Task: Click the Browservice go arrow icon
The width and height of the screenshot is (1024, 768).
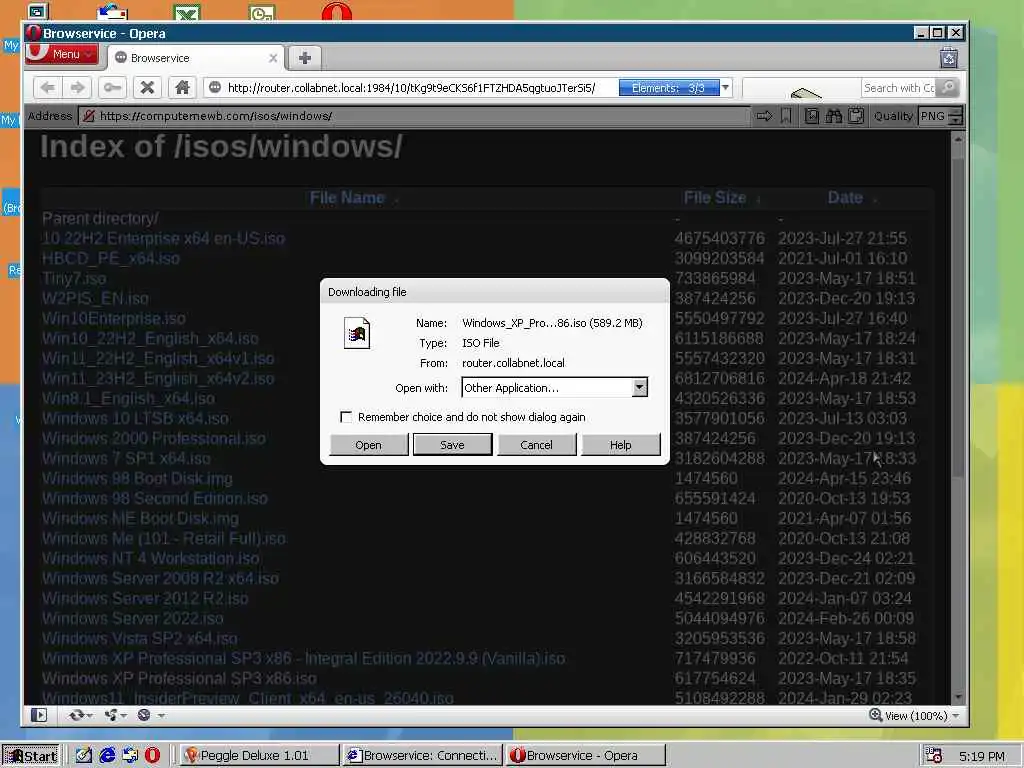Action: (x=764, y=116)
